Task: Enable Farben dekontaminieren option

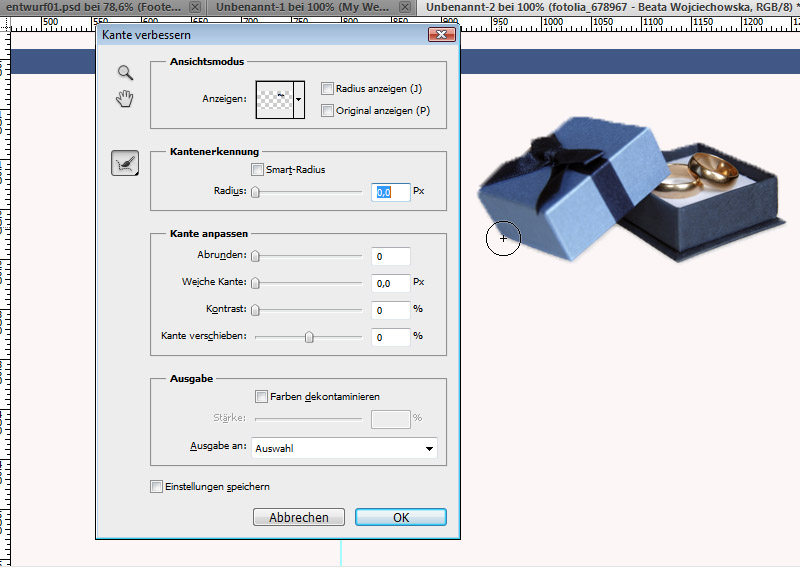Action: pyautogui.click(x=262, y=397)
